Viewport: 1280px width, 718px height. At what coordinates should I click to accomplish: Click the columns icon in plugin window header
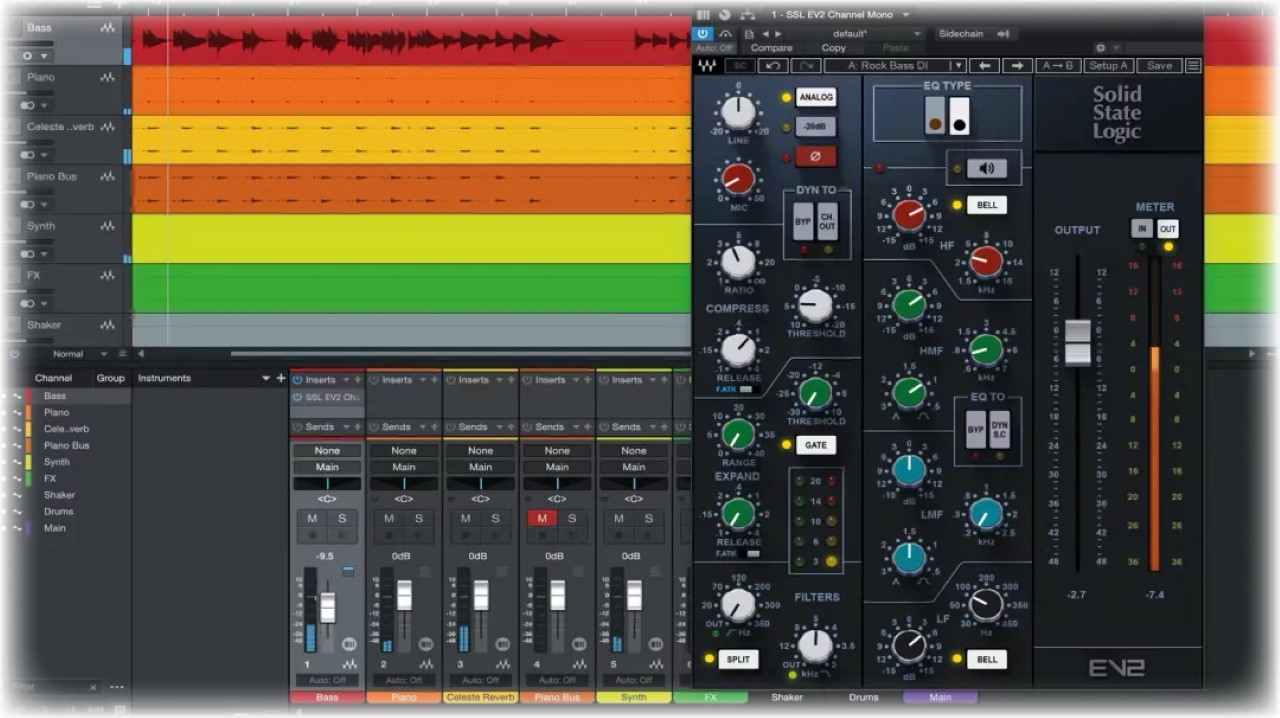pos(703,15)
